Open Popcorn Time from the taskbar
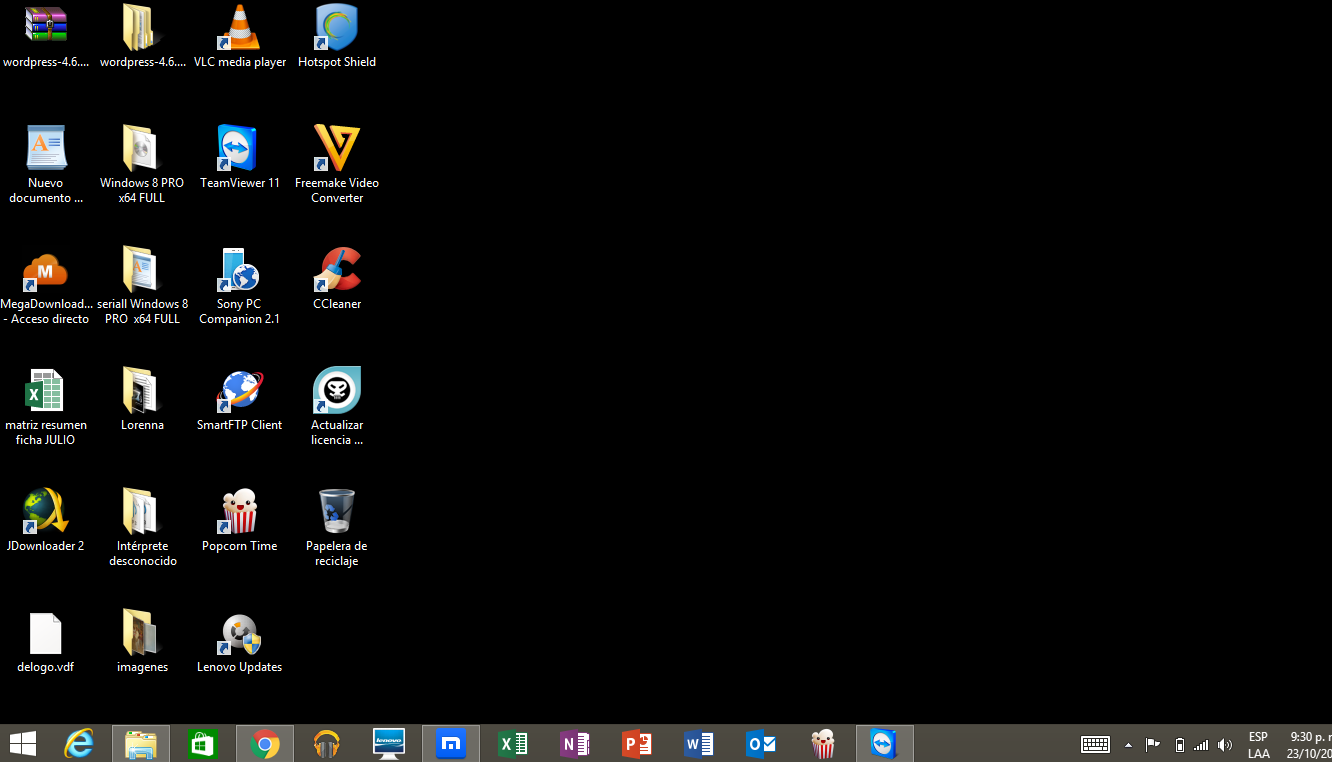Viewport: 1332px width, 762px height. point(823,744)
